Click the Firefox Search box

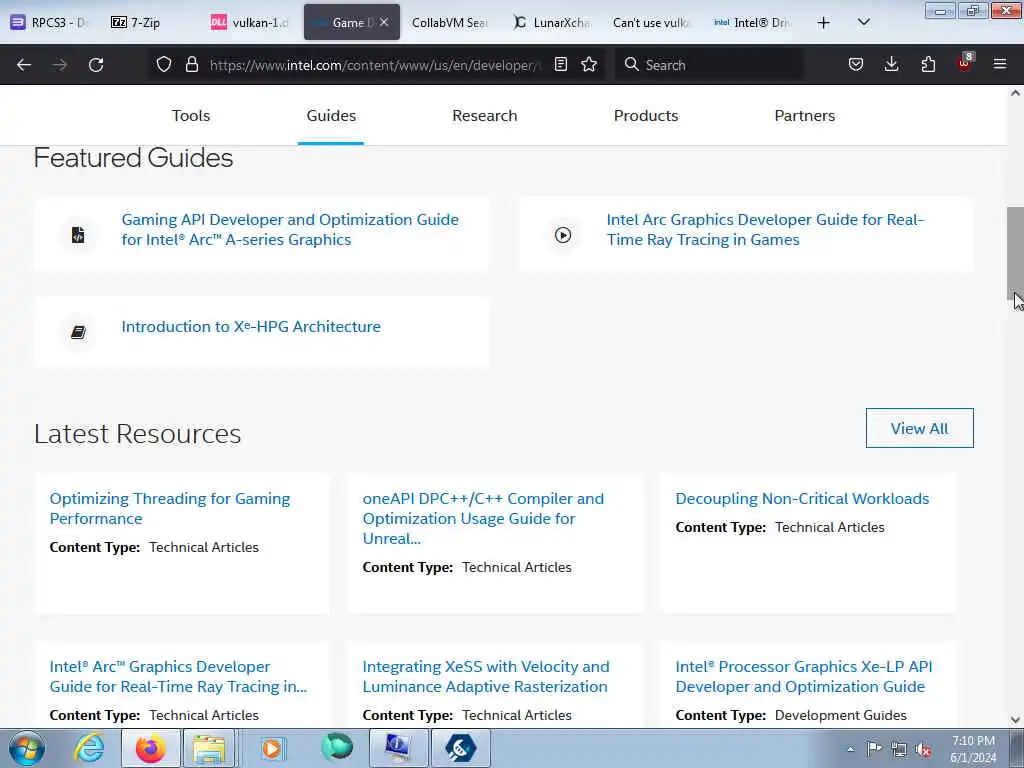pyautogui.click(x=709, y=65)
